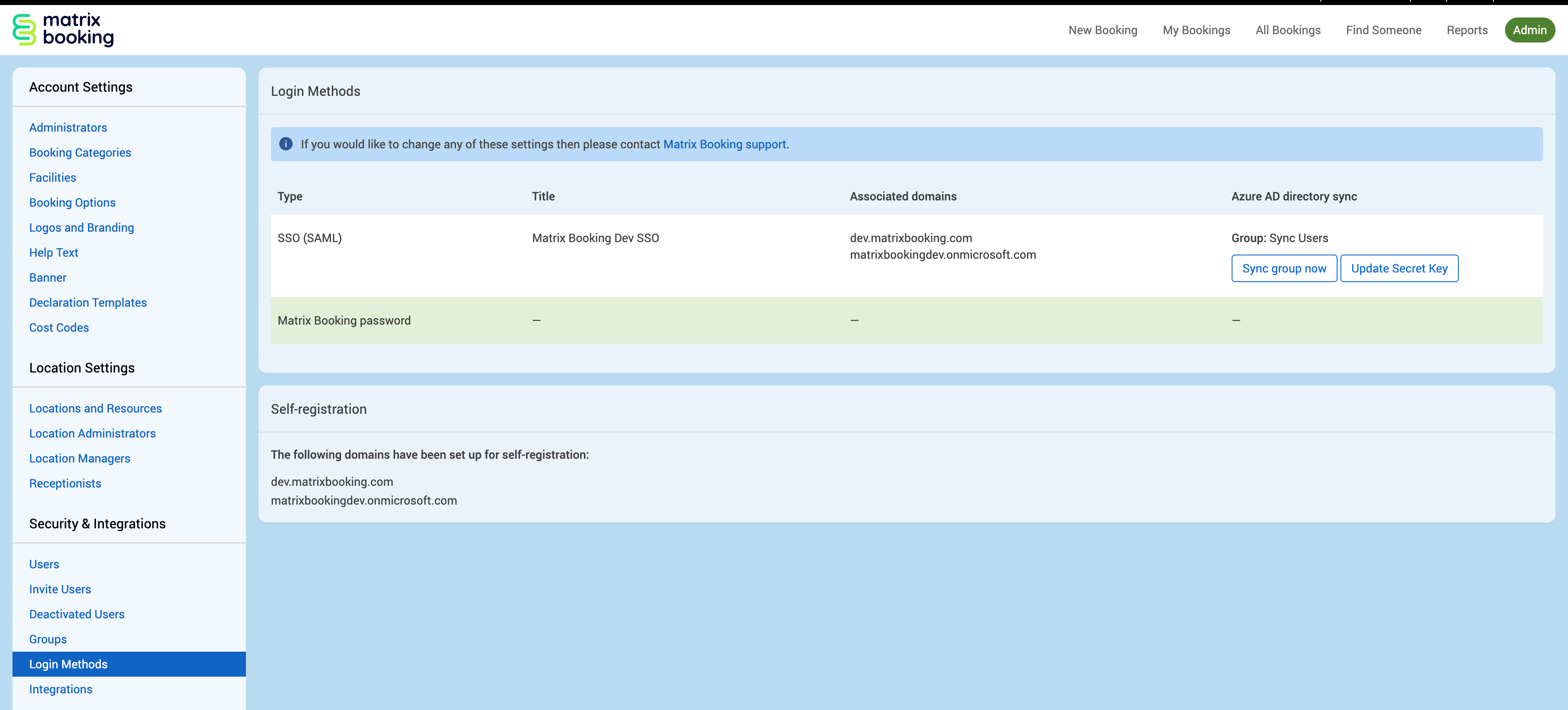Open Logos and Branding settings

click(82, 227)
